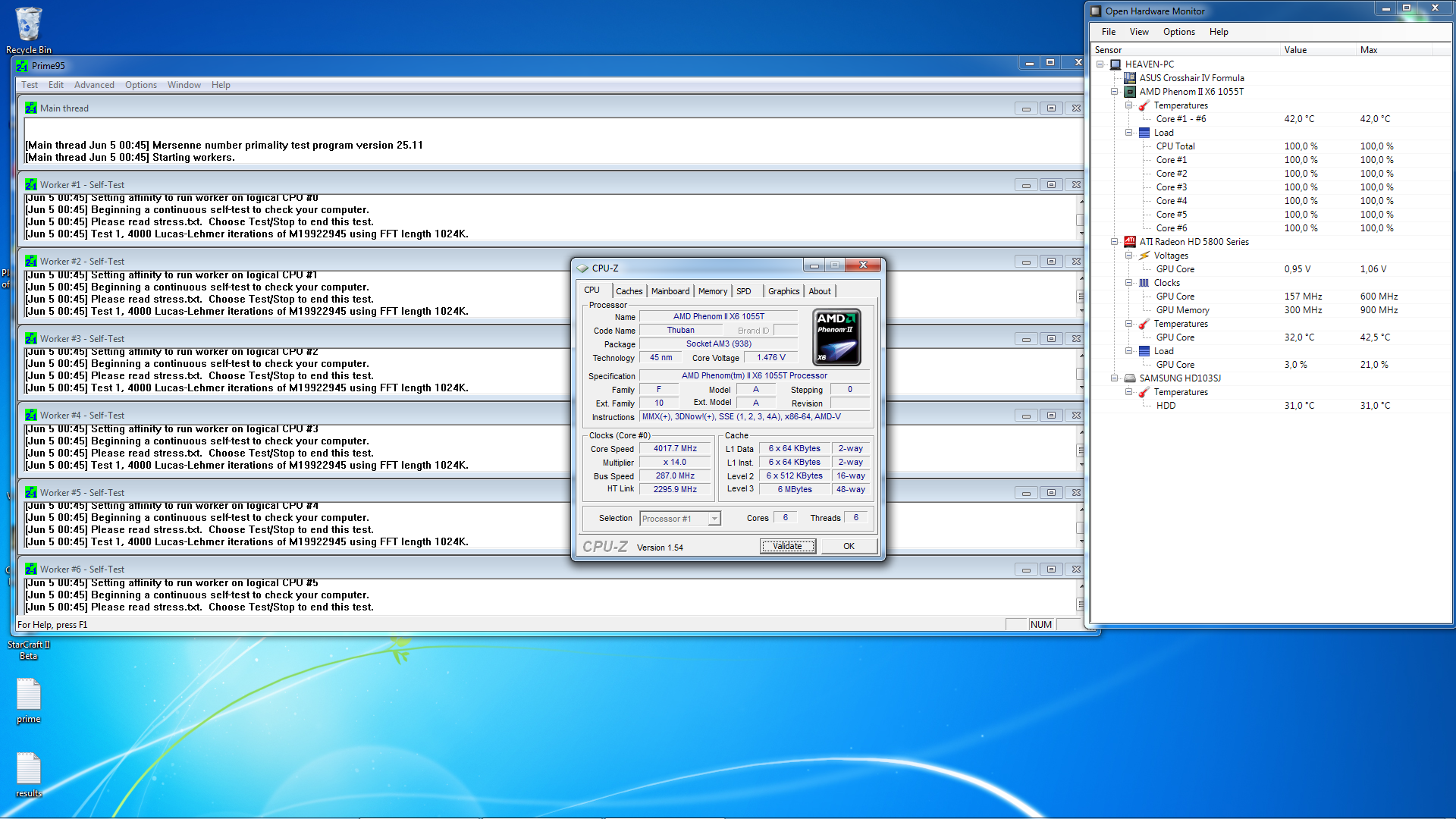The width and height of the screenshot is (1456, 819).
Task: Select the CPU Total load row
Action: (1271, 146)
